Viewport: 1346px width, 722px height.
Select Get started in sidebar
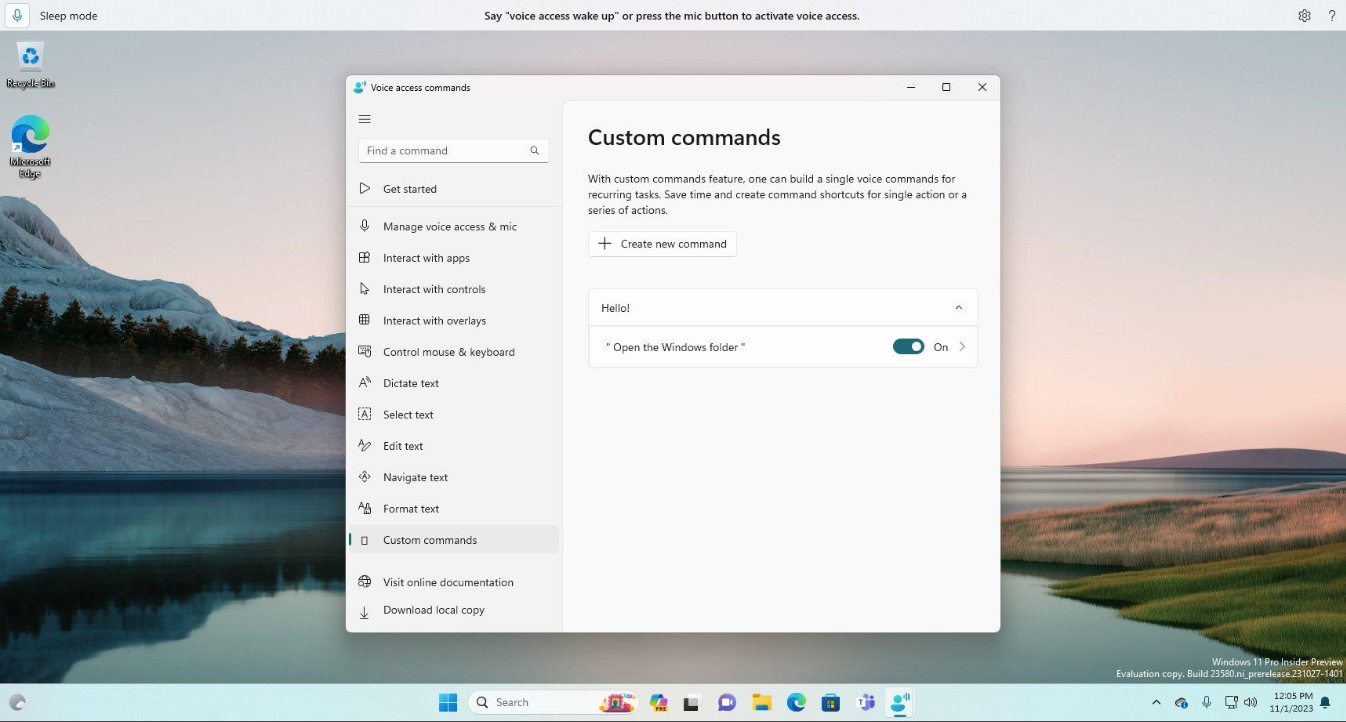(453, 189)
